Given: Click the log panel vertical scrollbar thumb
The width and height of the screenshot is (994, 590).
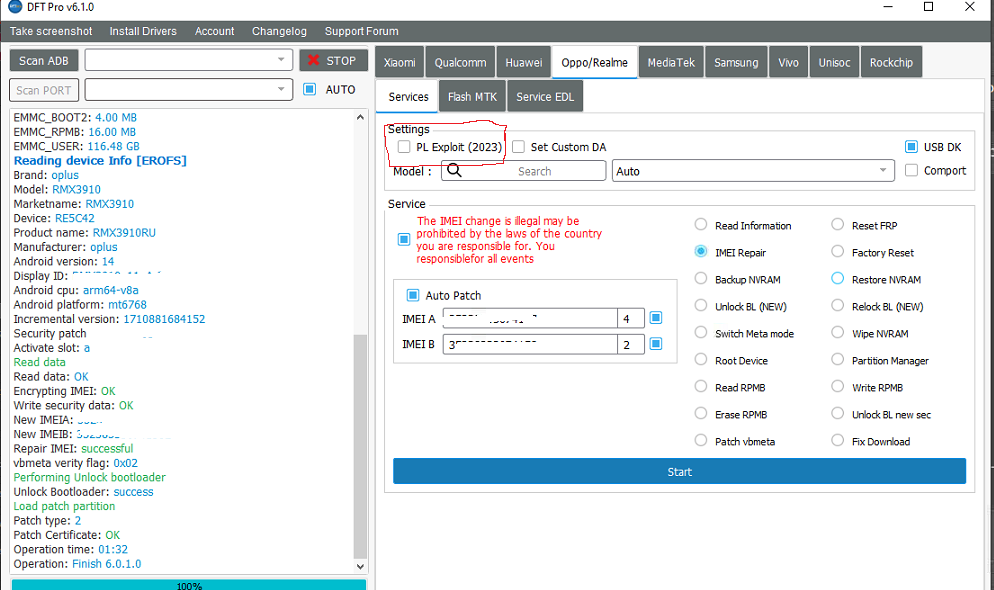Looking at the screenshot, I should (x=360, y=446).
